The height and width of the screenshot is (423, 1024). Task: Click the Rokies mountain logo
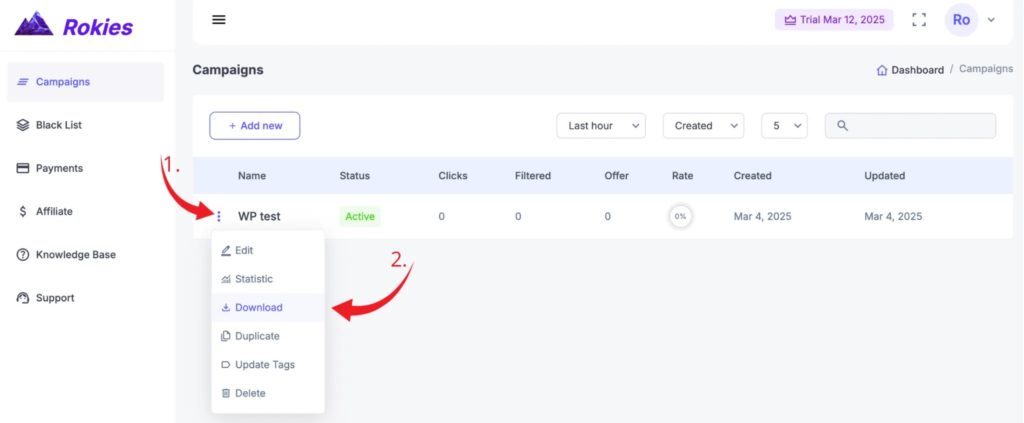pos(34,24)
